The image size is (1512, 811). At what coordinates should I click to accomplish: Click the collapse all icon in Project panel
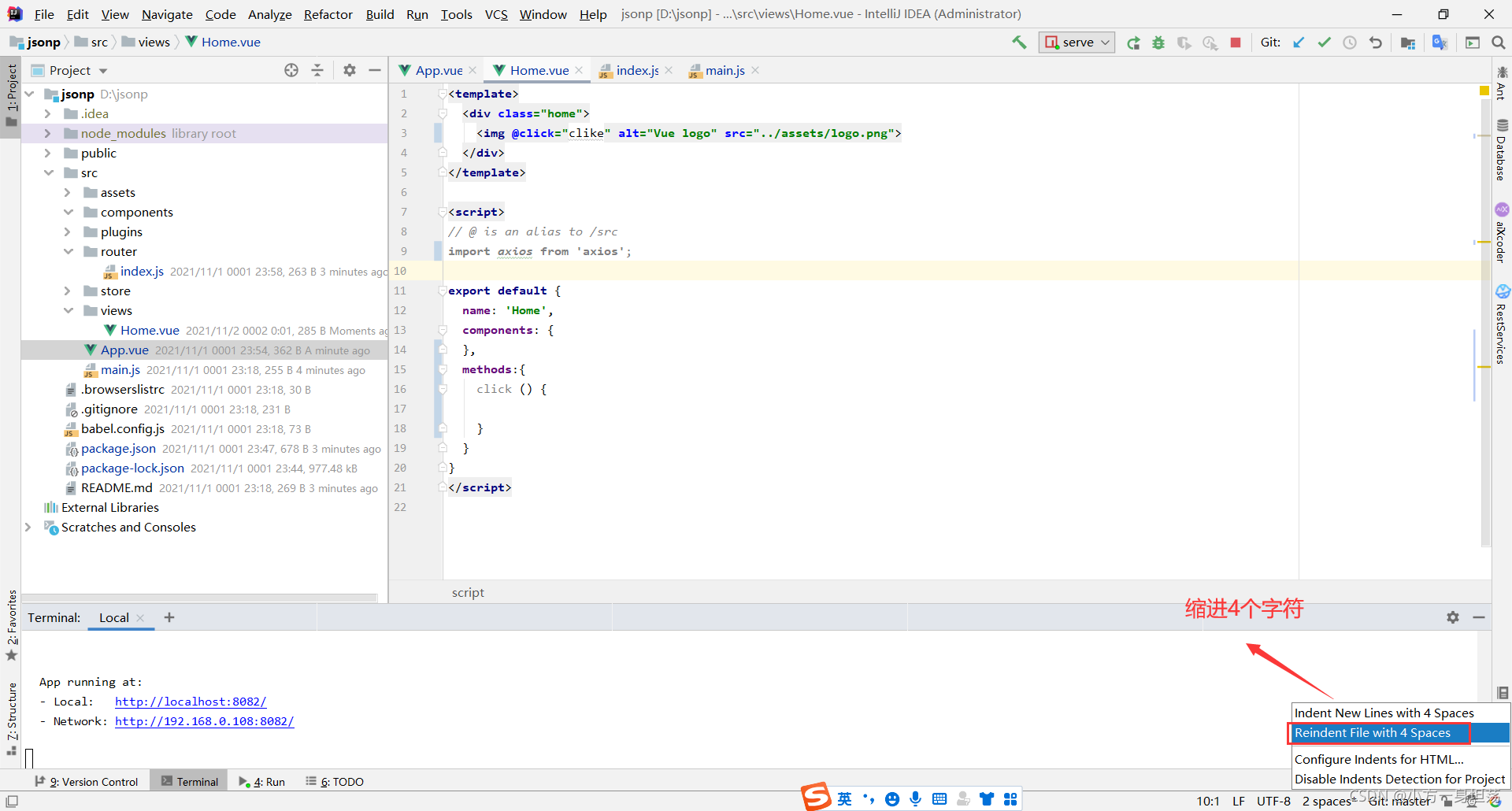tap(317, 70)
